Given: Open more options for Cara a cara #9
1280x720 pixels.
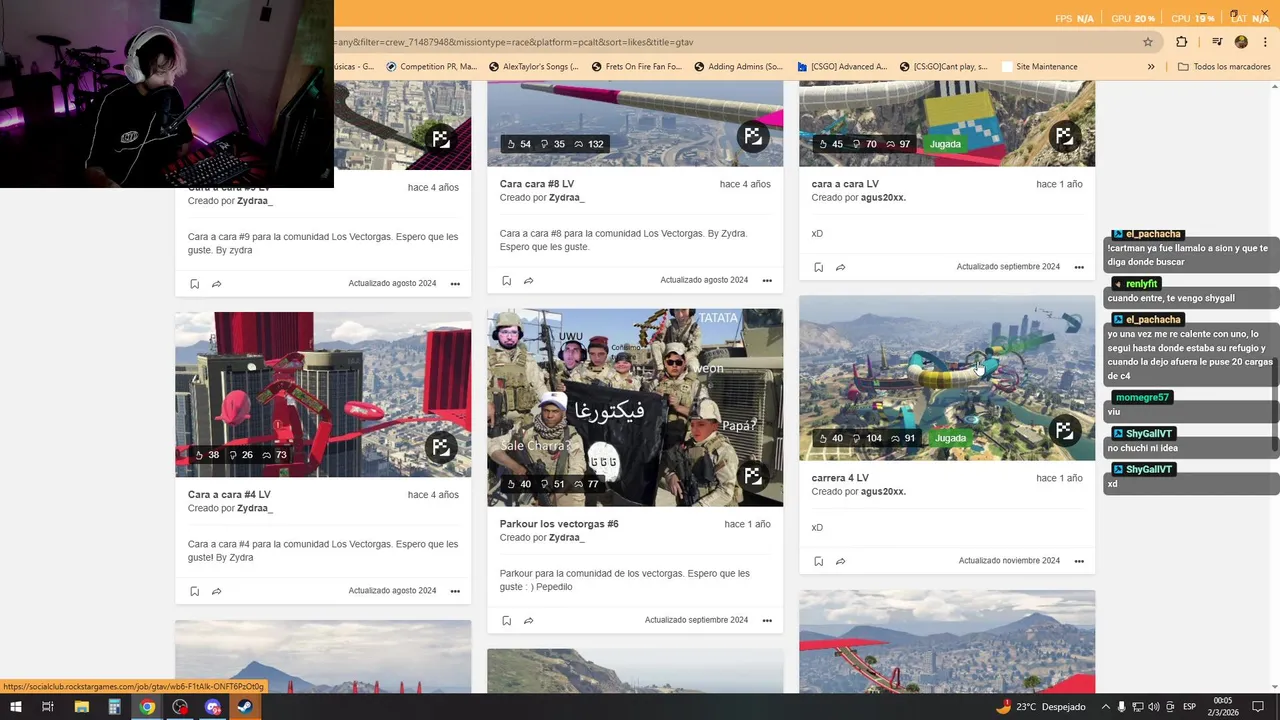Looking at the screenshot, I should point(455,284).
